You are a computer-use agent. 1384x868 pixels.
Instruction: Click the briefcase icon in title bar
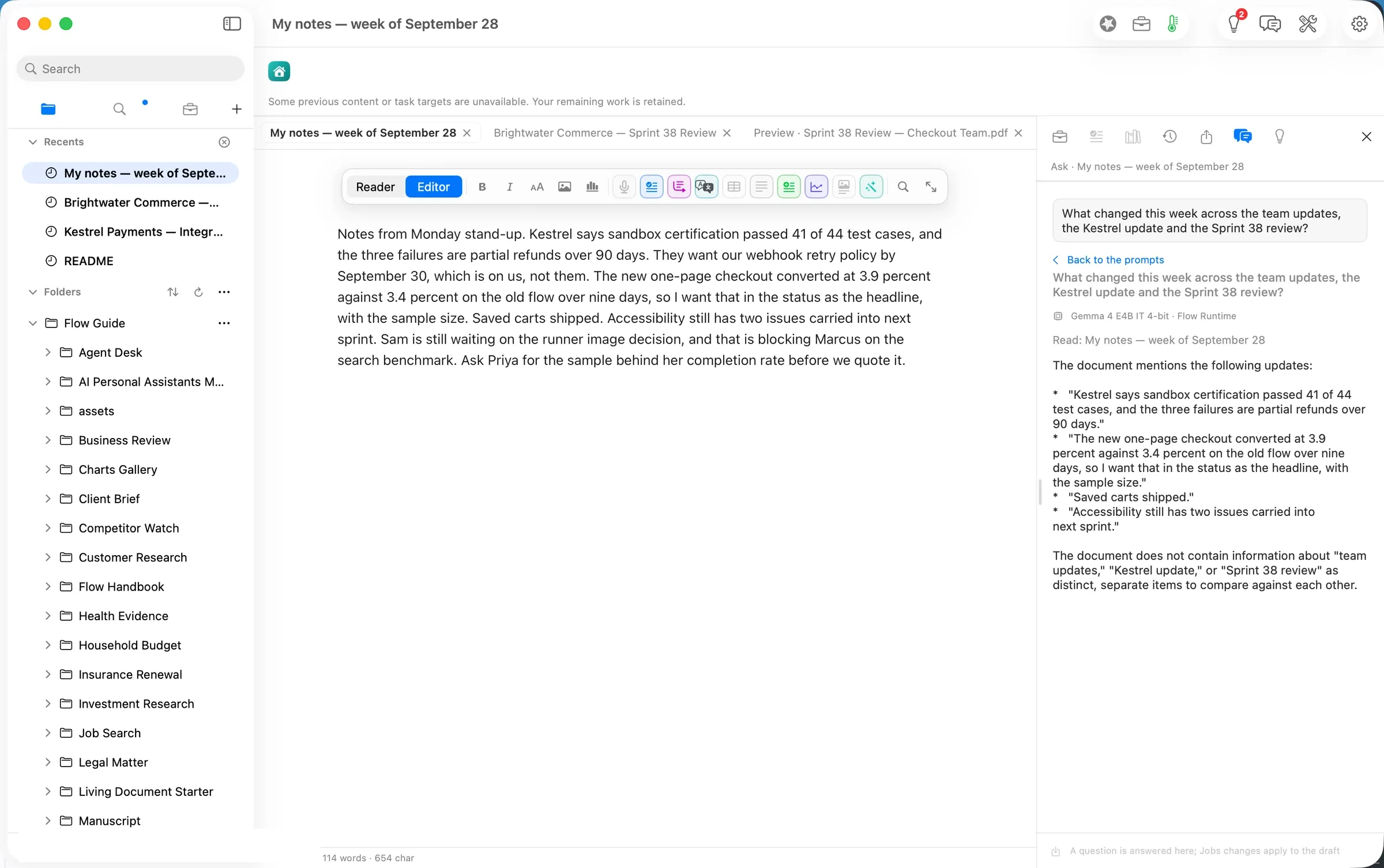(1141, 24)
